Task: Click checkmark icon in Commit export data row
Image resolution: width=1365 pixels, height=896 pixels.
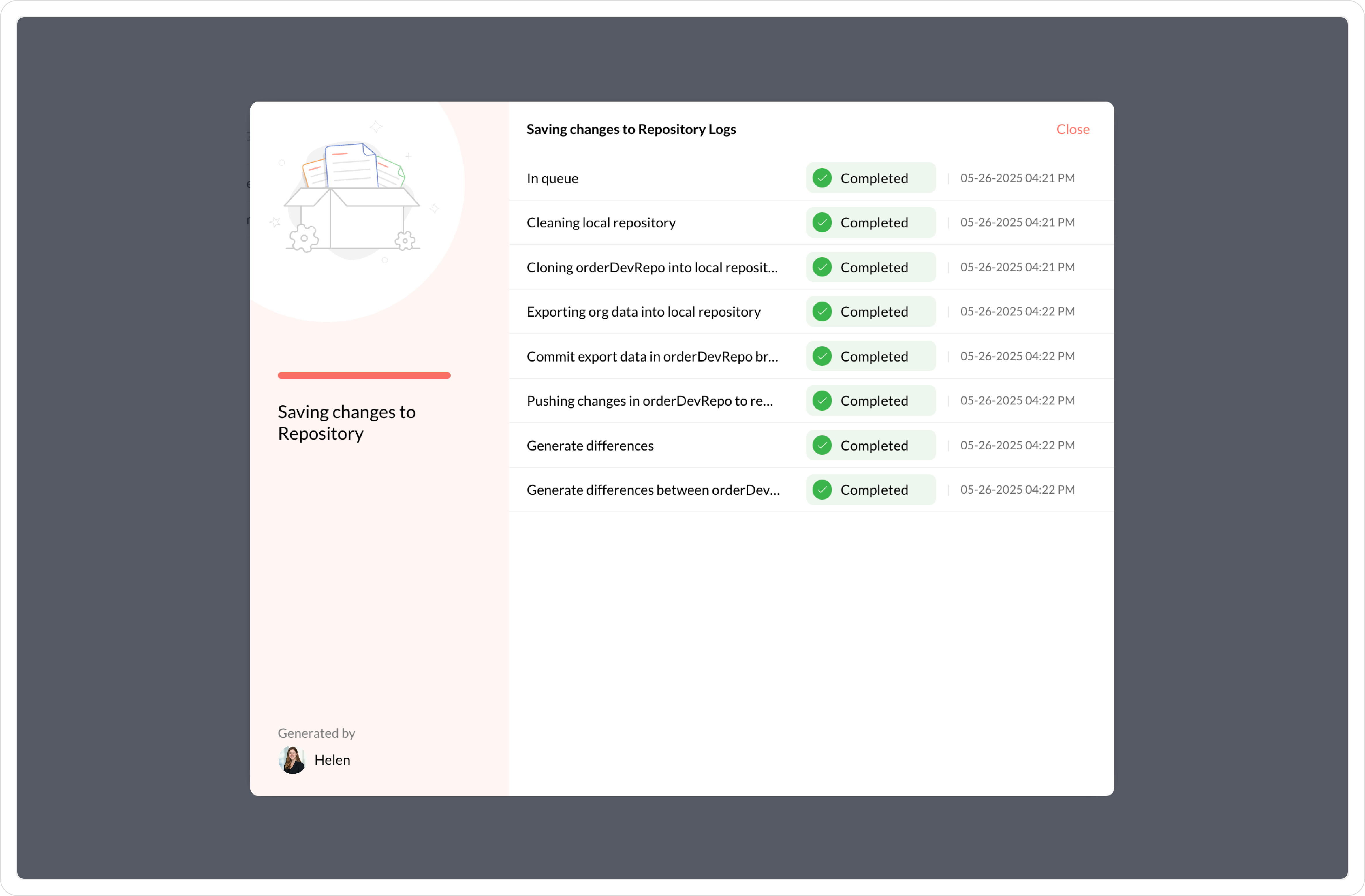Action: 822,356
